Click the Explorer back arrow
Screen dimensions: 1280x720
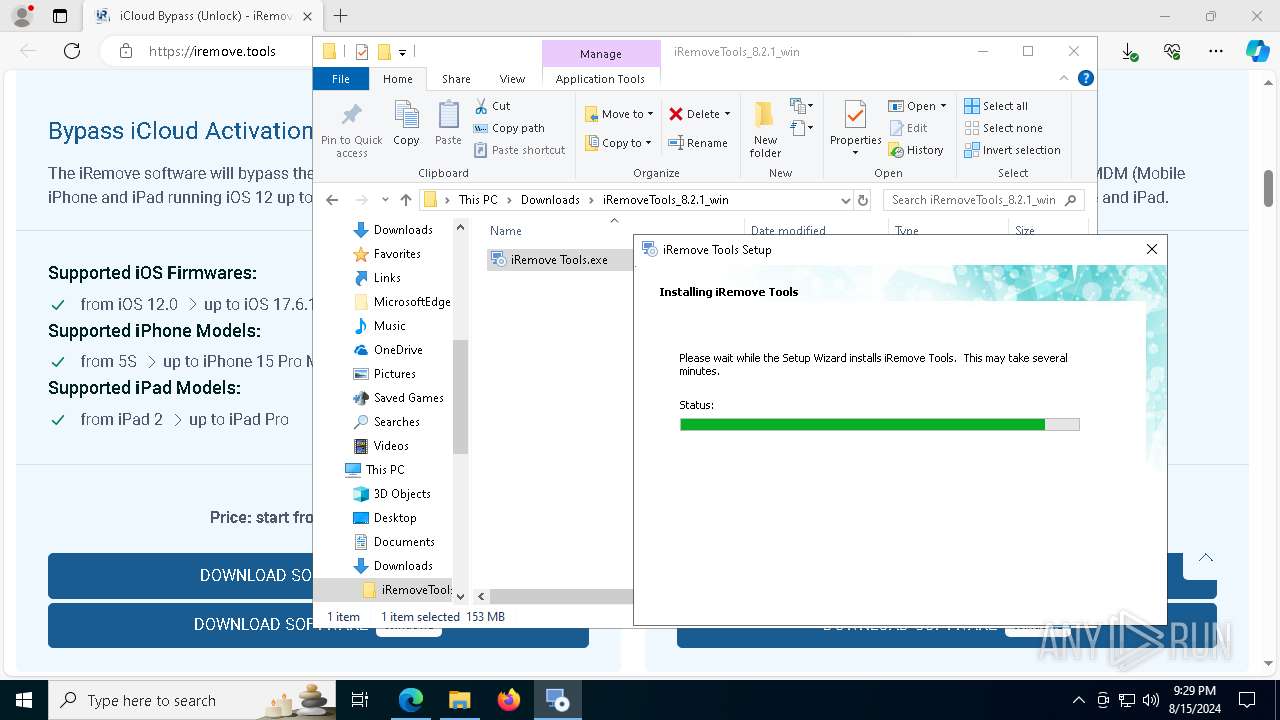[332, 200]
